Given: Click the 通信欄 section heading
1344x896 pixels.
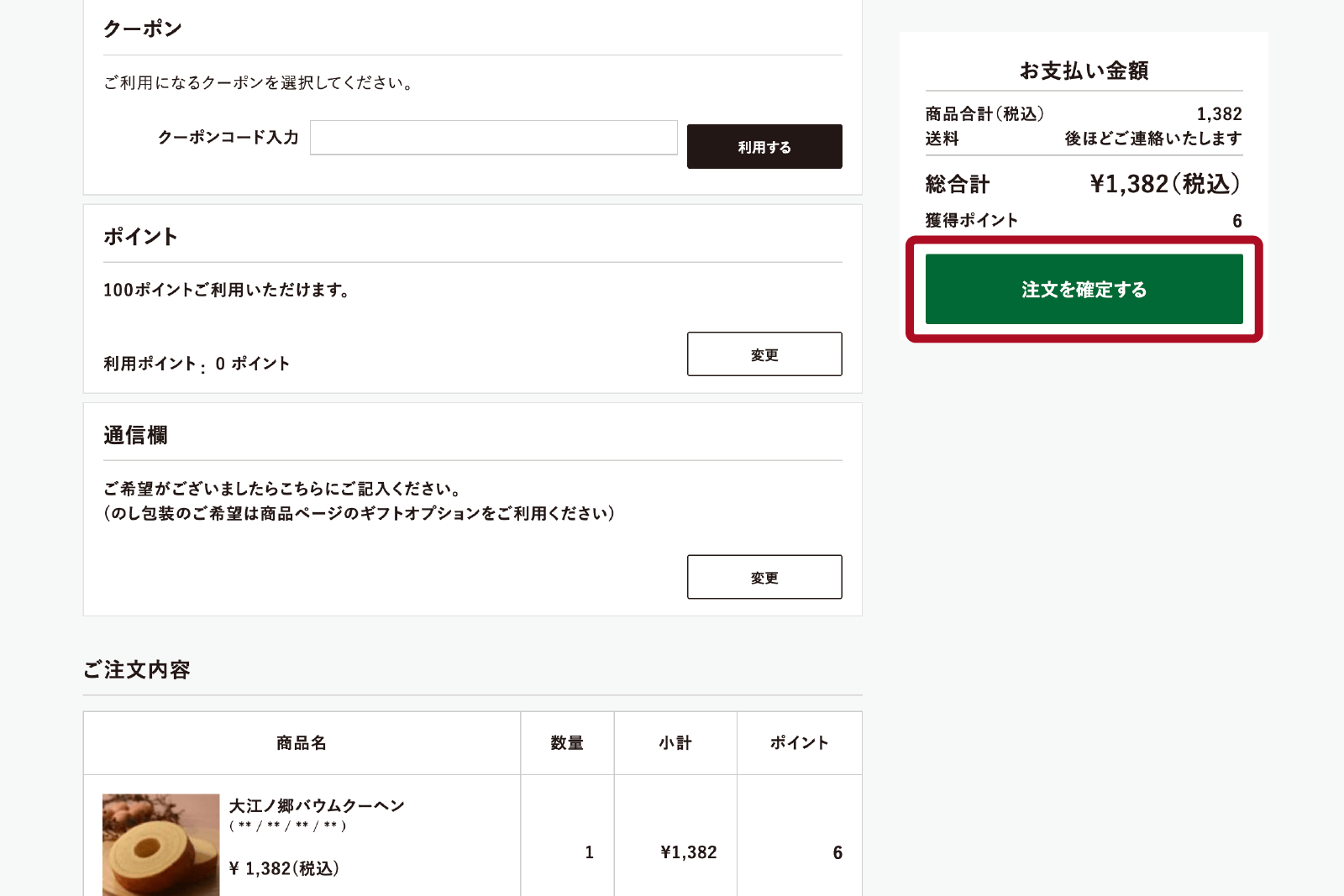Looking at the screenshot, I should click(x=135, y=435).
